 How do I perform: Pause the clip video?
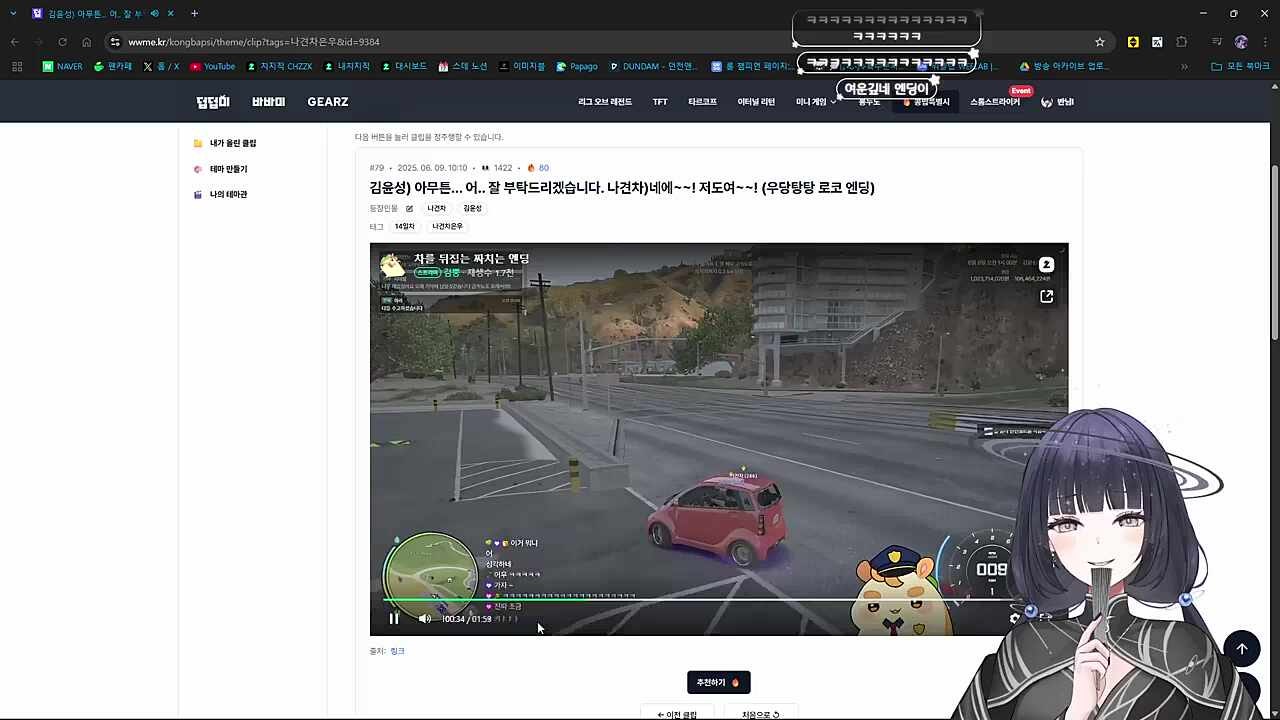[394, 618]
